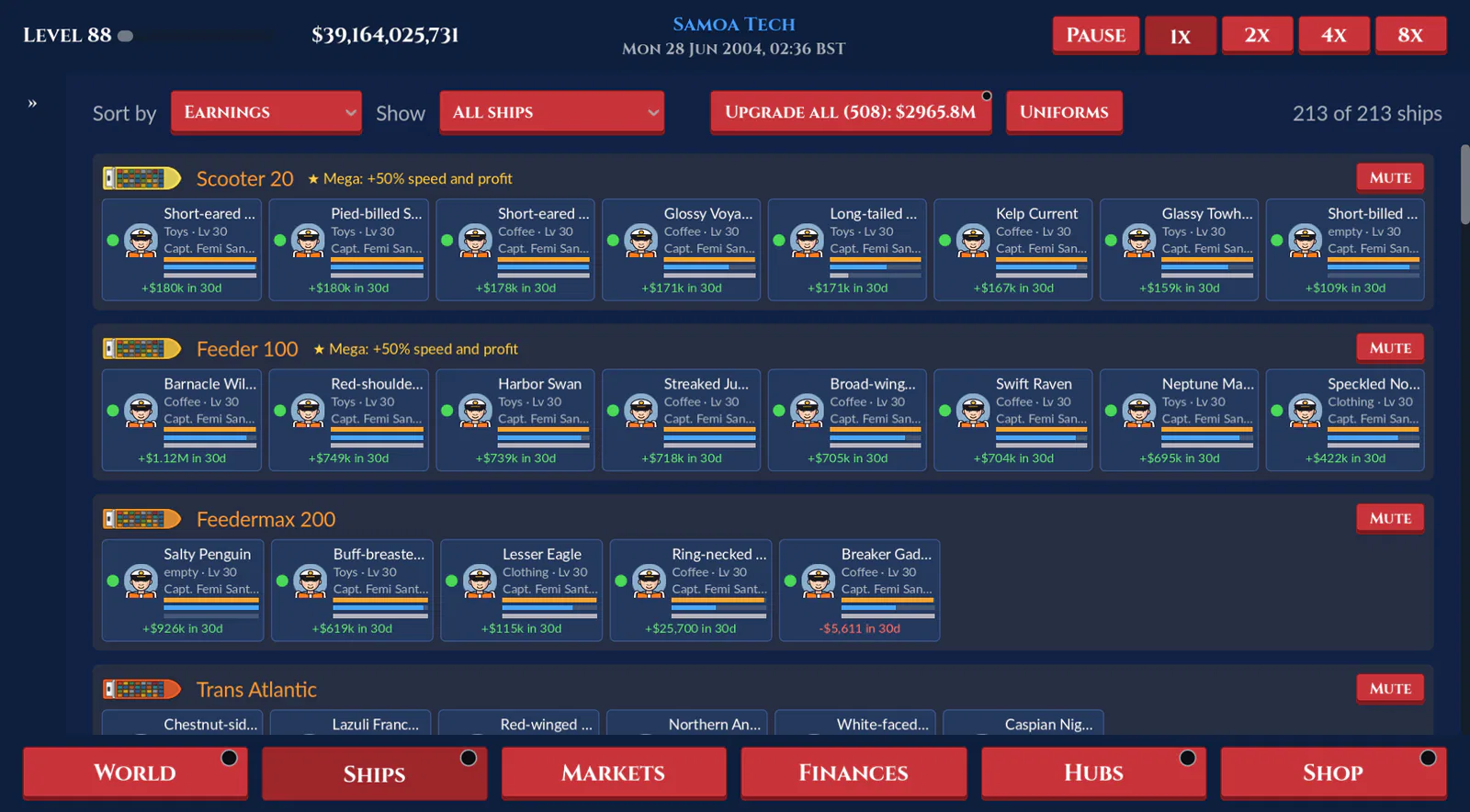Viewport: 1470px width, 812px height.
Task: Click captain avatar on Kelp Current card
Action: (x=972, y=241)
